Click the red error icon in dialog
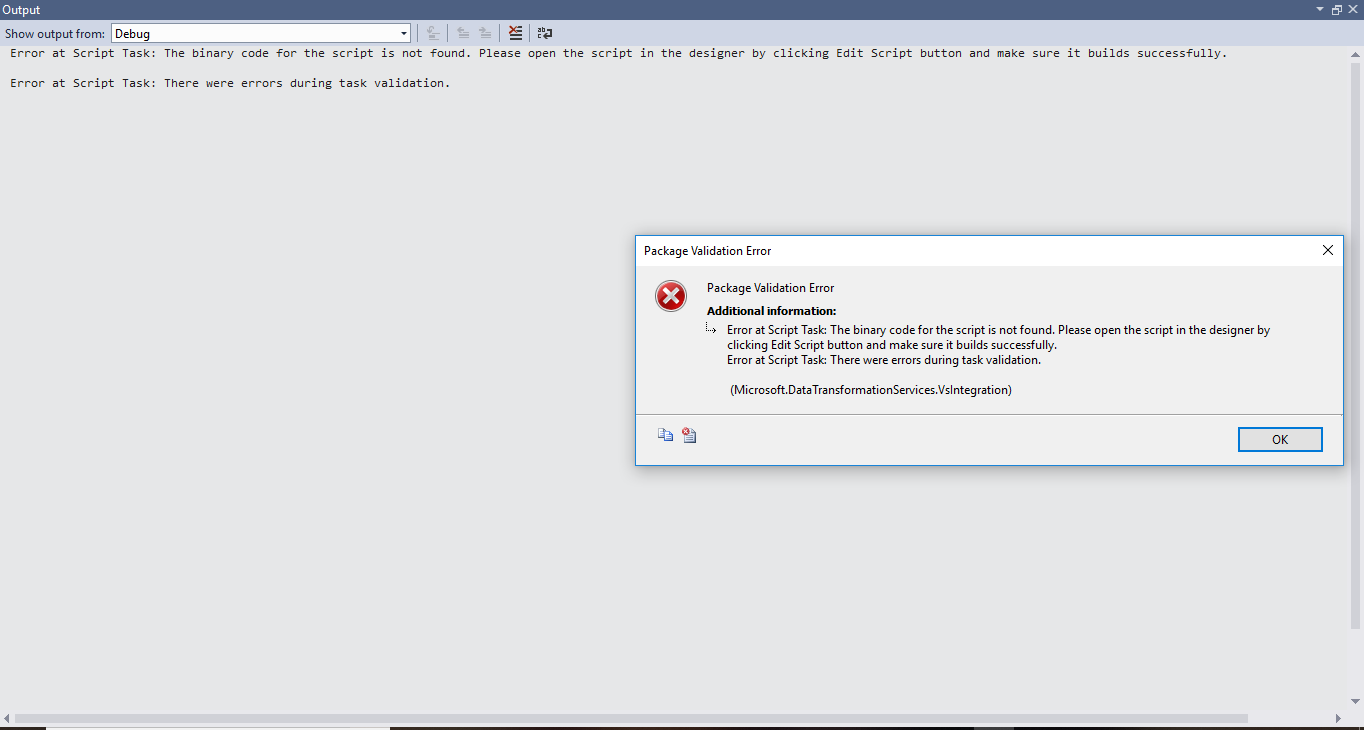Viewport: 1364px width, 730px height. click(671, 296)
